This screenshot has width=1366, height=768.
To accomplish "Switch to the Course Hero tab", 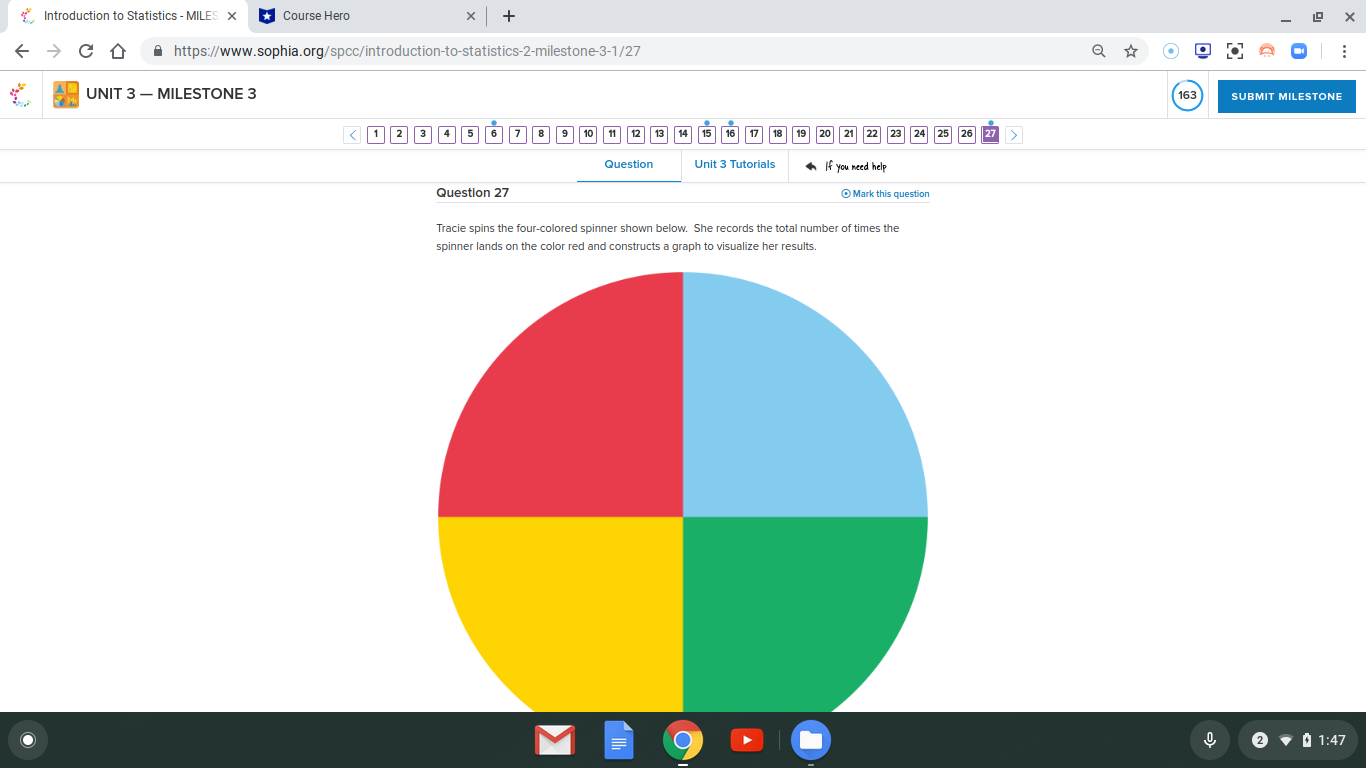I will [365, 16].
